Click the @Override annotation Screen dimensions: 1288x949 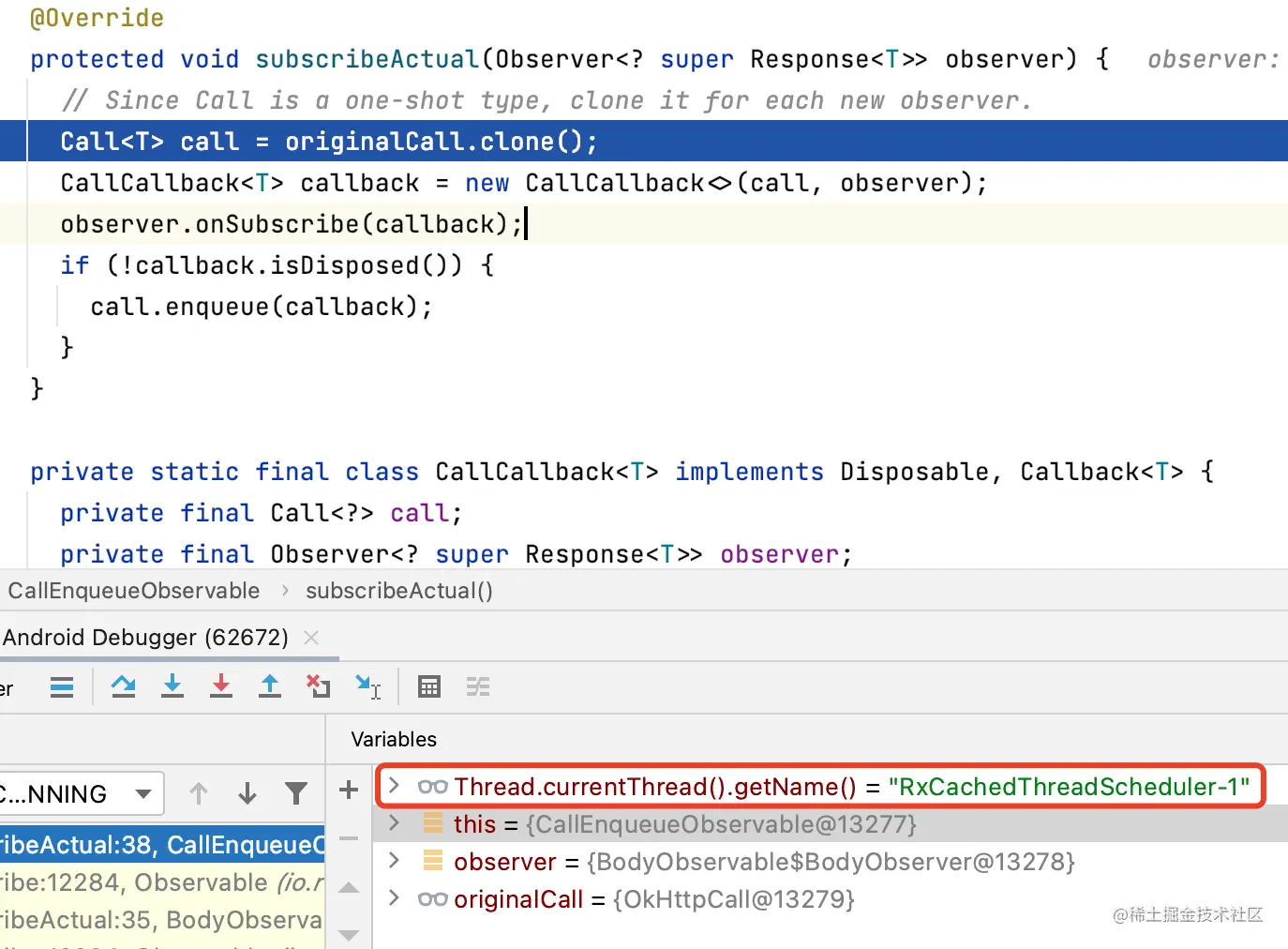coord(97,18)
